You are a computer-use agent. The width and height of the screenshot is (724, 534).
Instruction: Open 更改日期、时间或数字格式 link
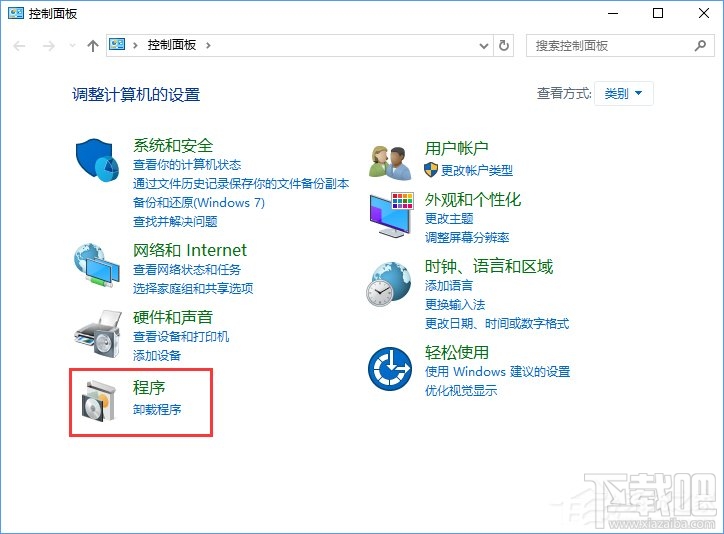tap(497, 324)
